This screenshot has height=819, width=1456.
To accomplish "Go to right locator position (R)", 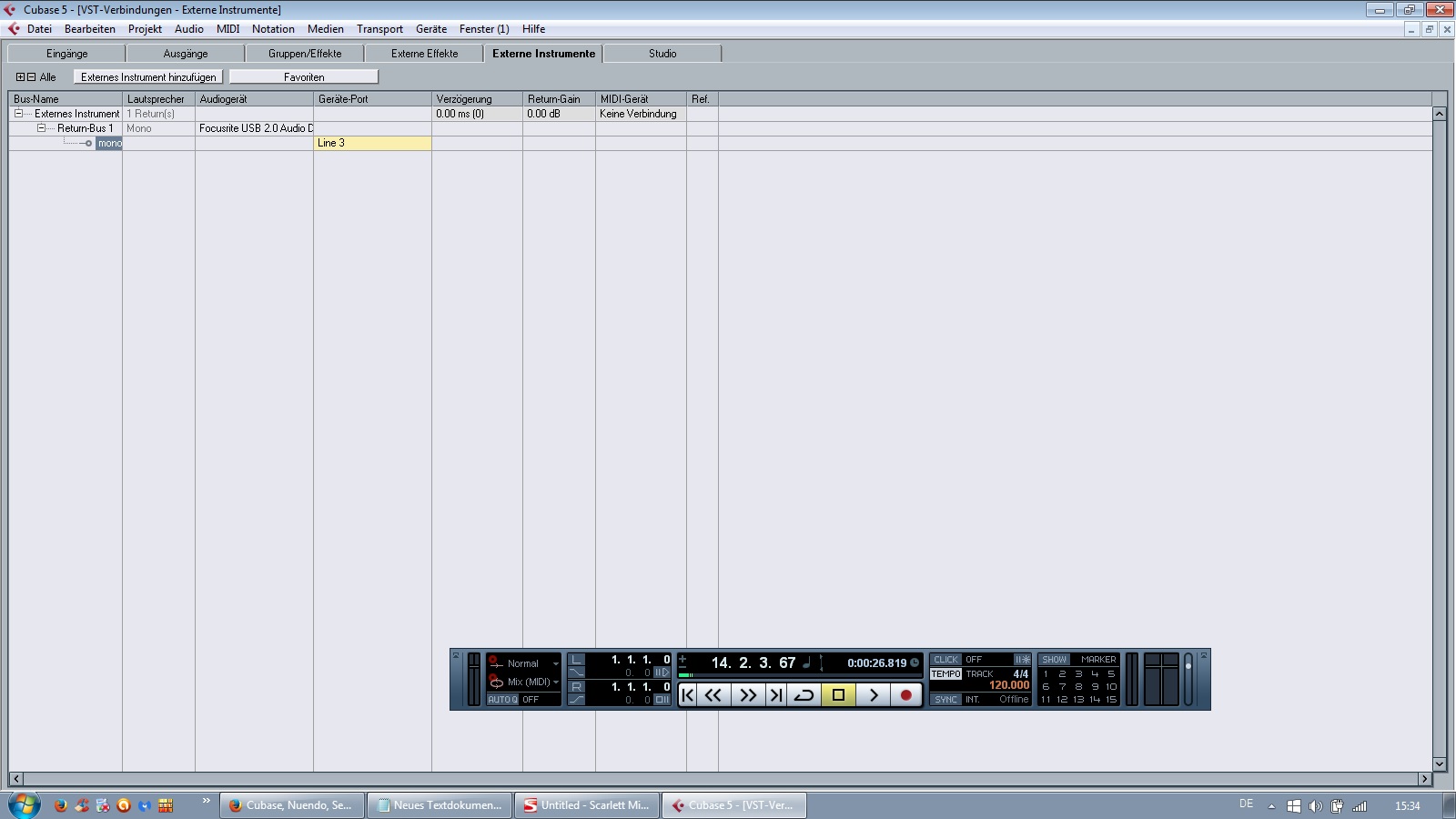I will 576,687.
